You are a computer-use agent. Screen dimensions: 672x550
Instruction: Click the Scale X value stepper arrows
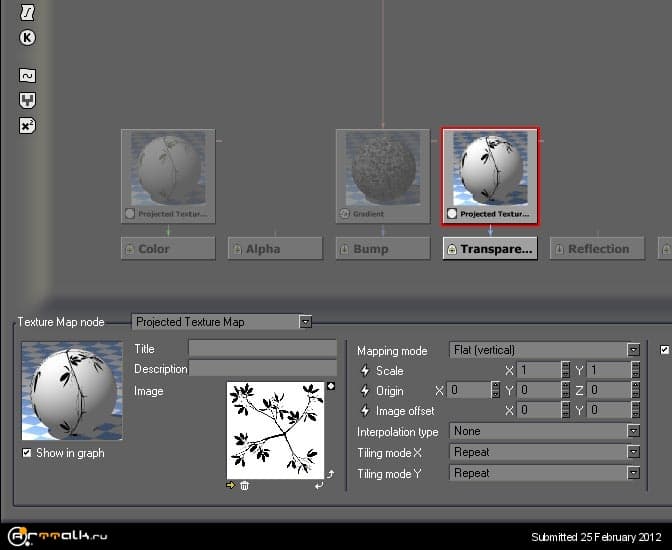566,370
